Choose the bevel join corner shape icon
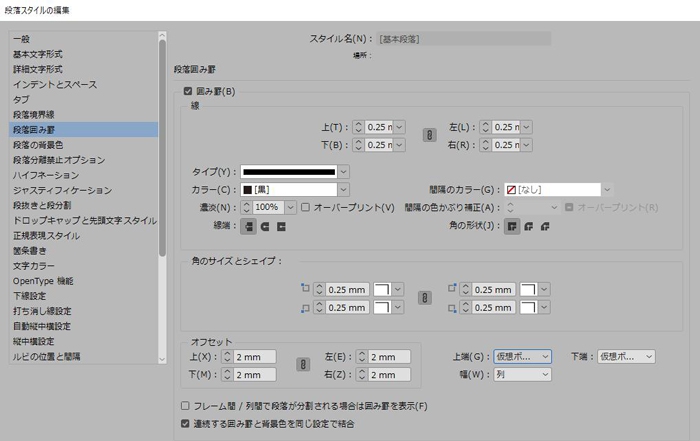The image size is (700, 441). [x=545, y=226]
